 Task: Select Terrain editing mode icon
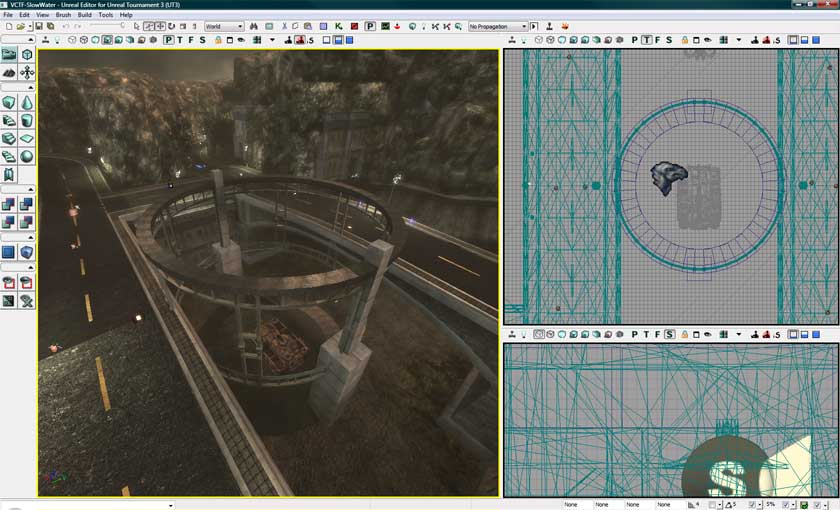click(x=9, y=72)
